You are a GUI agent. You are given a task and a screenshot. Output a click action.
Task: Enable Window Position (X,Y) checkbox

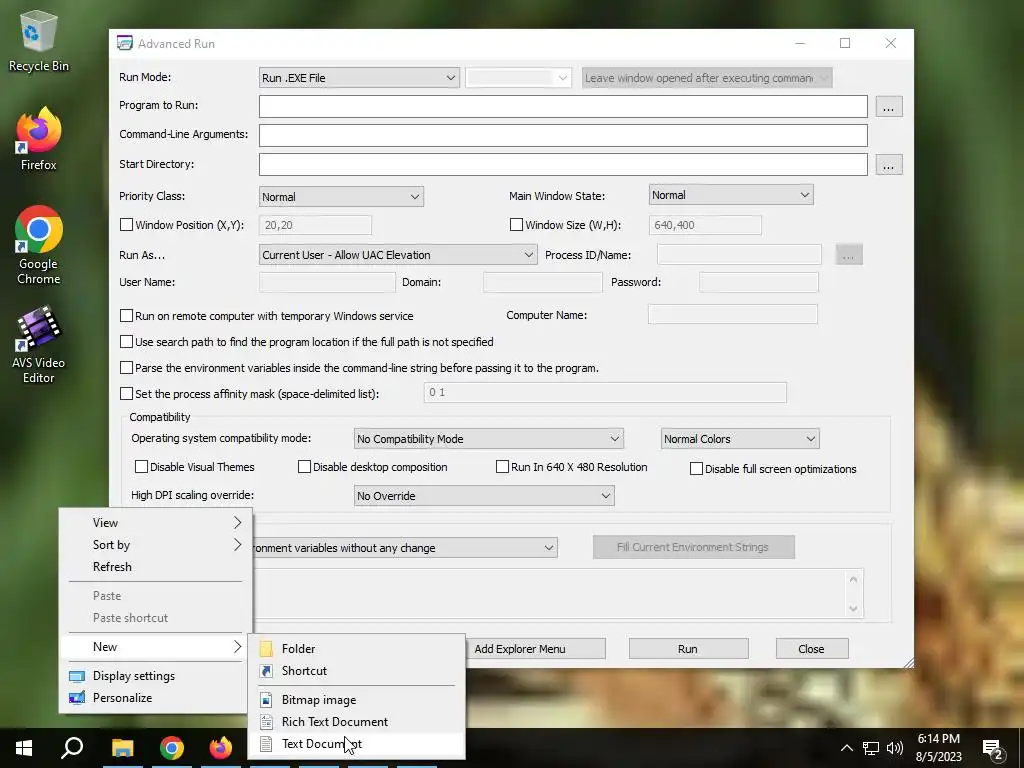127,225
